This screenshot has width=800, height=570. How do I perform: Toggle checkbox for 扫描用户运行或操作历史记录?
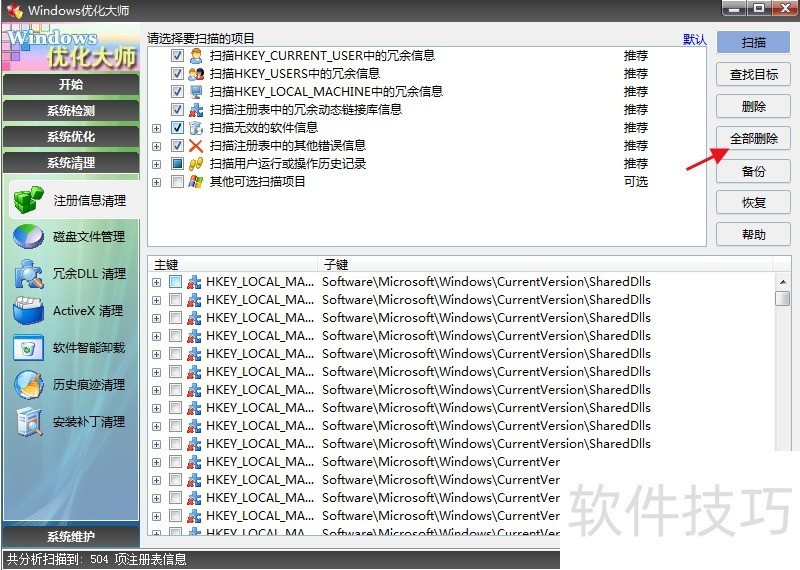177,164
